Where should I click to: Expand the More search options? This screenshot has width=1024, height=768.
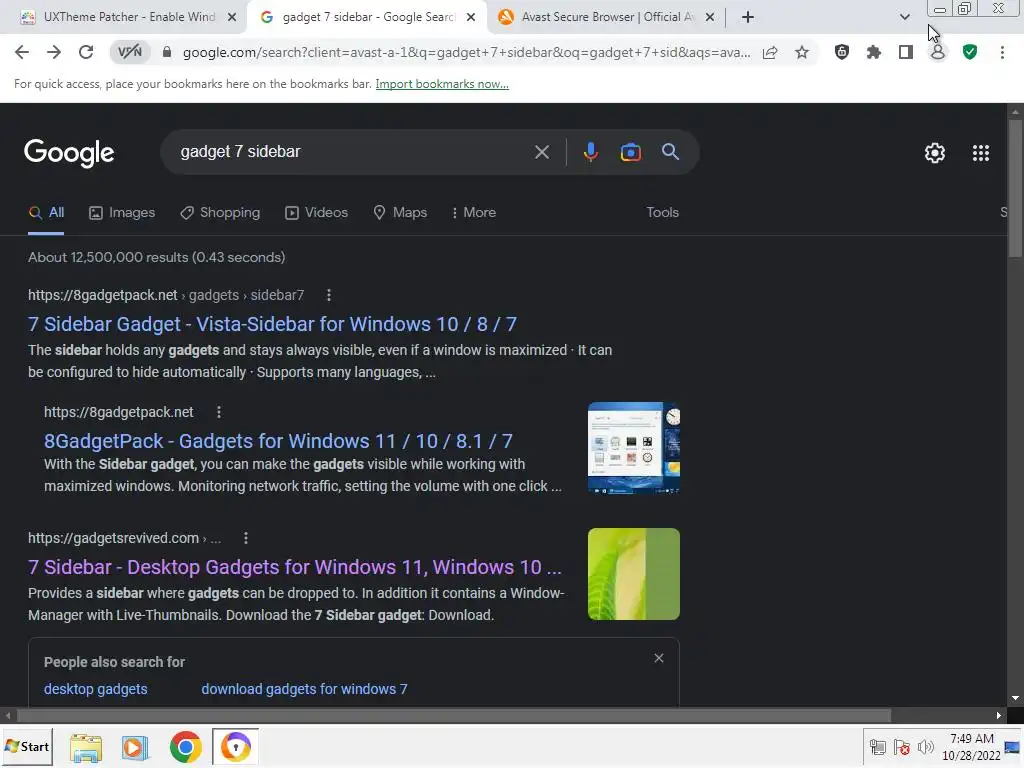[473, 213]
